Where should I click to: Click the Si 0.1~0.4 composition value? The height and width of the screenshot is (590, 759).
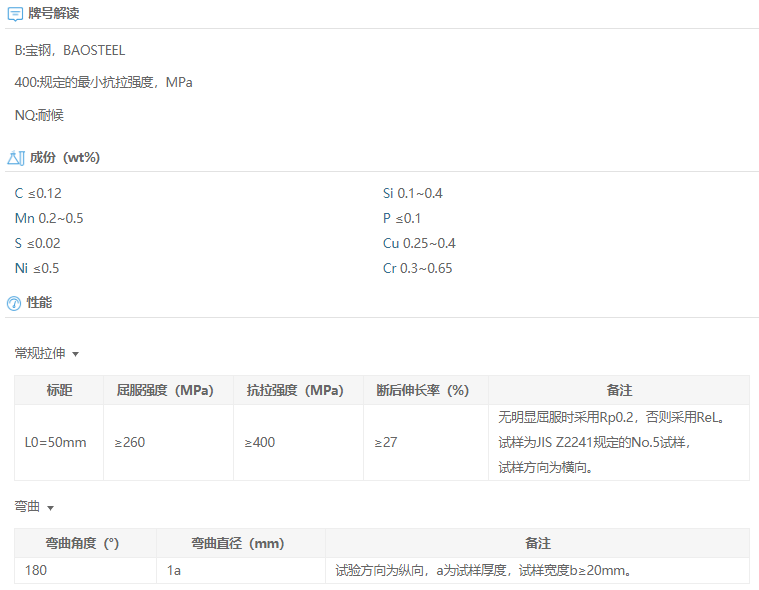(x=412, y=194)
